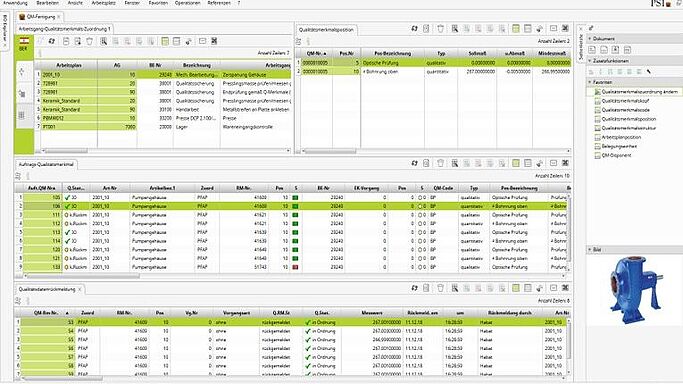Viewport: 683px width, 384px height.
Task: Toggle form view in Auftrags-Qualitätsmerkmal toolbar
Action: point(527,163)
